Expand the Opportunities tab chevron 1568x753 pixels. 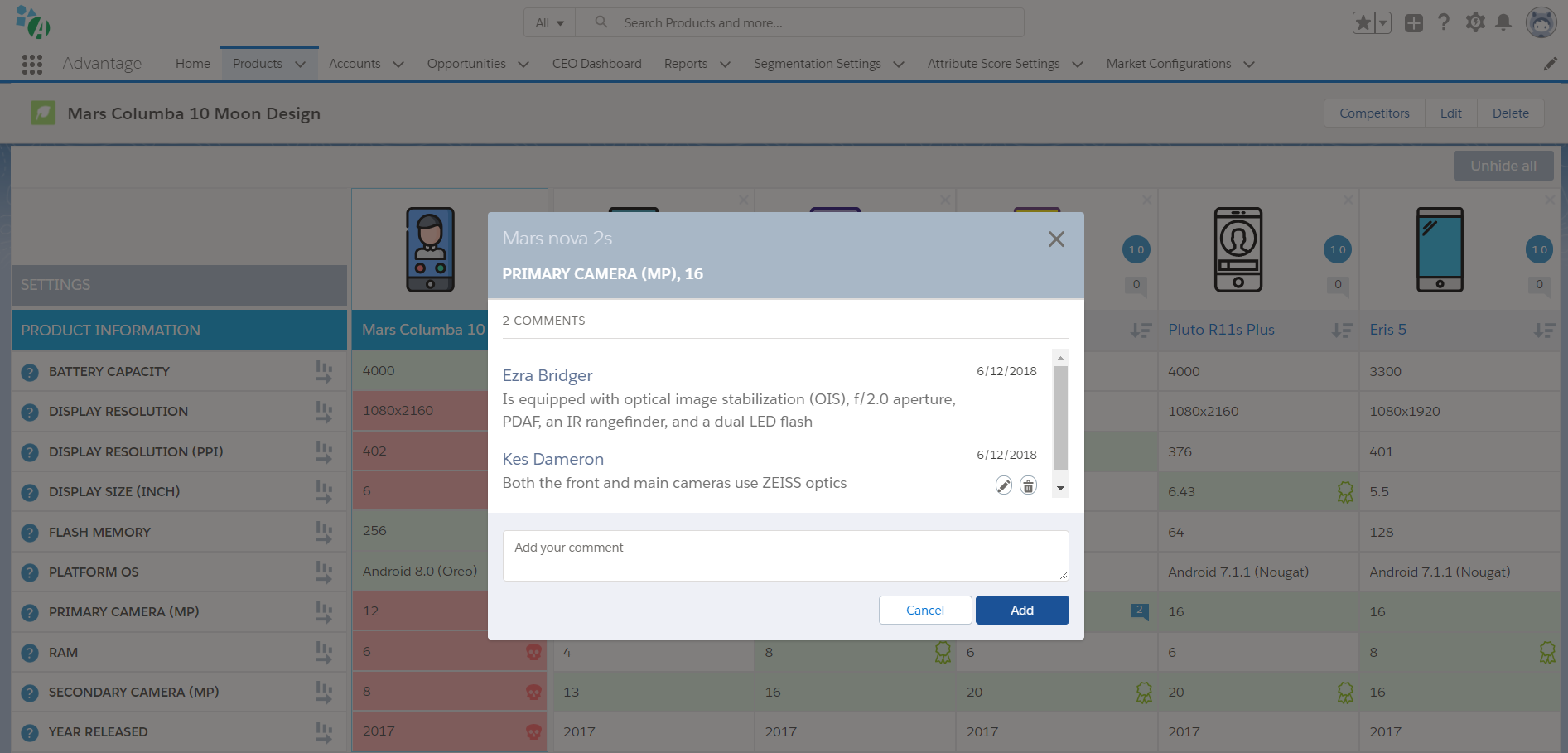pyautogui.click(x=523, y=65)
